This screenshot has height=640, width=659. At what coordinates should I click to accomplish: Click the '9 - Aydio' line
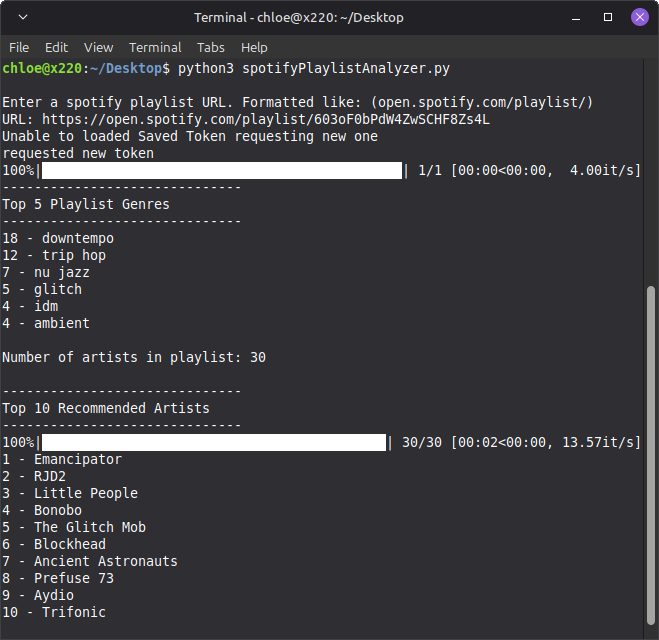pyautogui.click(x=38, y=595)
